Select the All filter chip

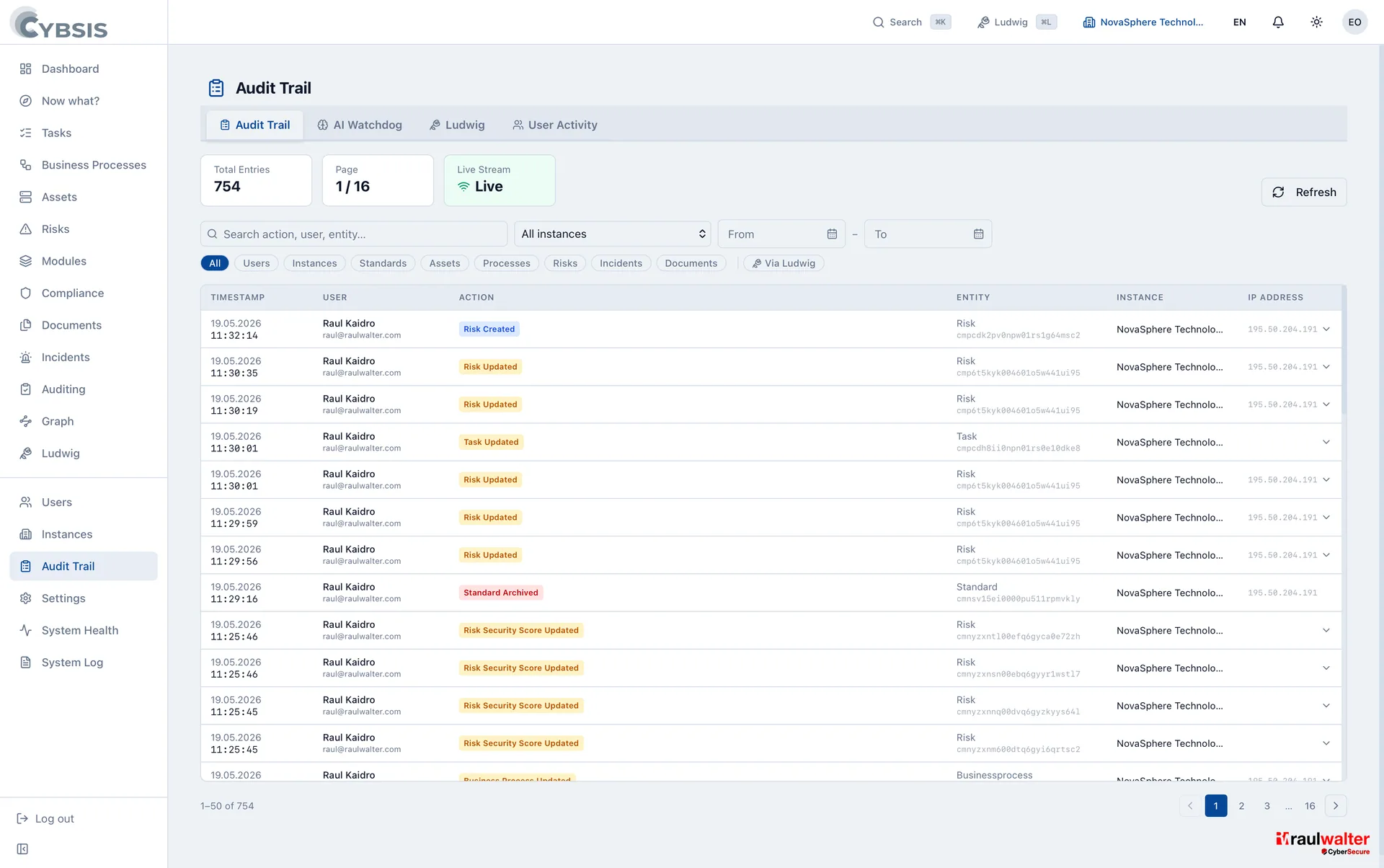tap(215, 263)
